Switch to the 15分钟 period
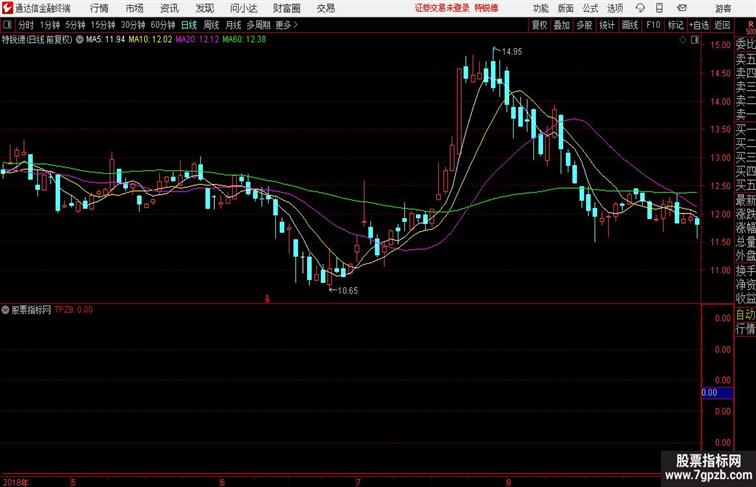This screenshot has height=487, width=756. tap(103, 25)
